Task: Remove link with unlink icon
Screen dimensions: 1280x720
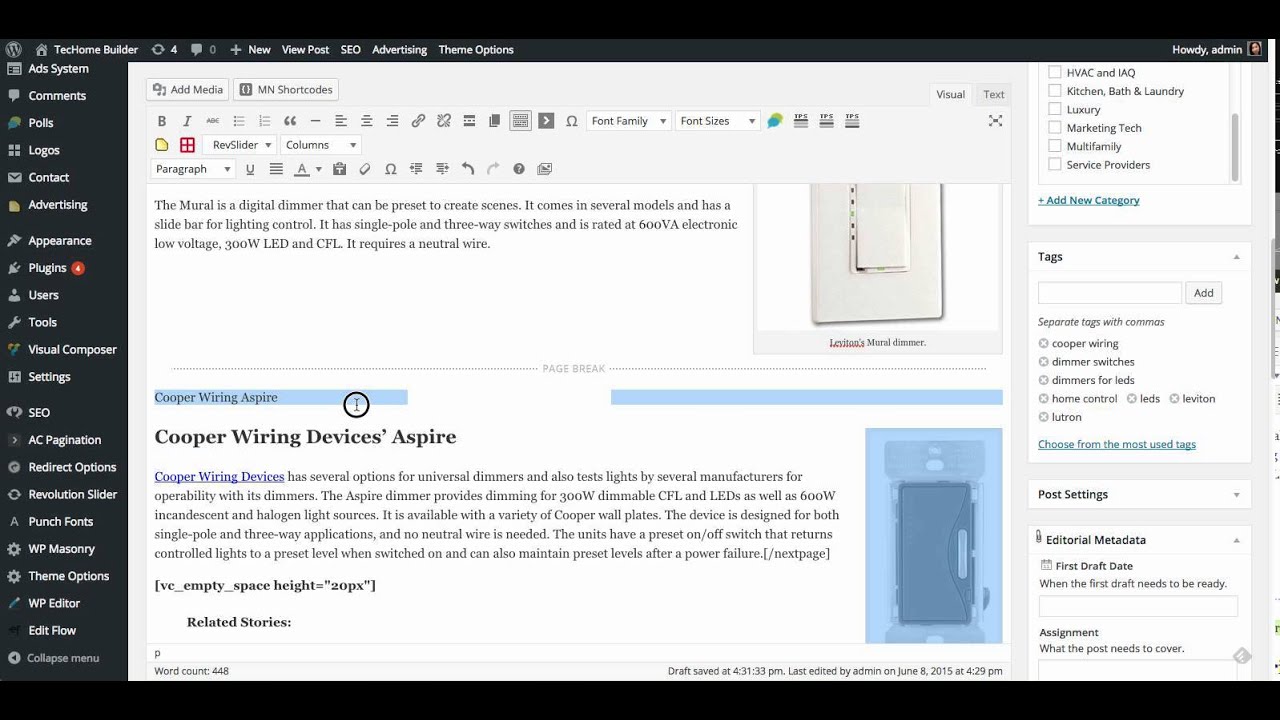Action: (444, 121)
